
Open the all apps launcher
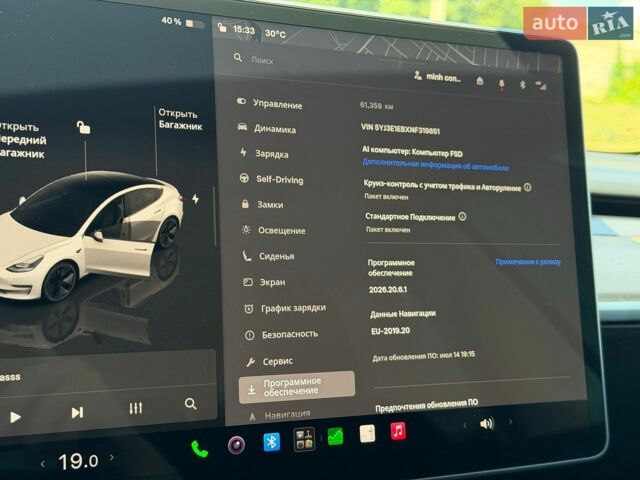(x=304, y=439)
